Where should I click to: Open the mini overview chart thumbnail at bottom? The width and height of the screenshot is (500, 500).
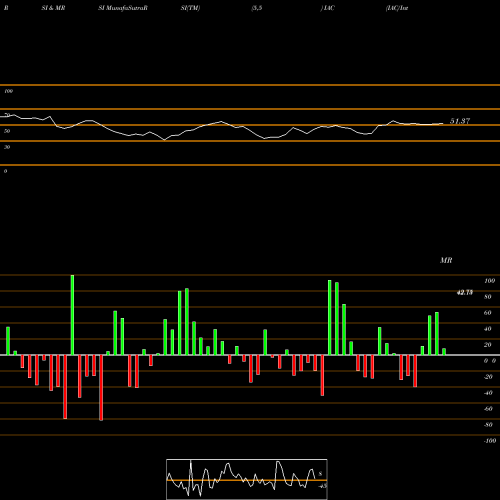pyautogui.click(x=247, y=479)
